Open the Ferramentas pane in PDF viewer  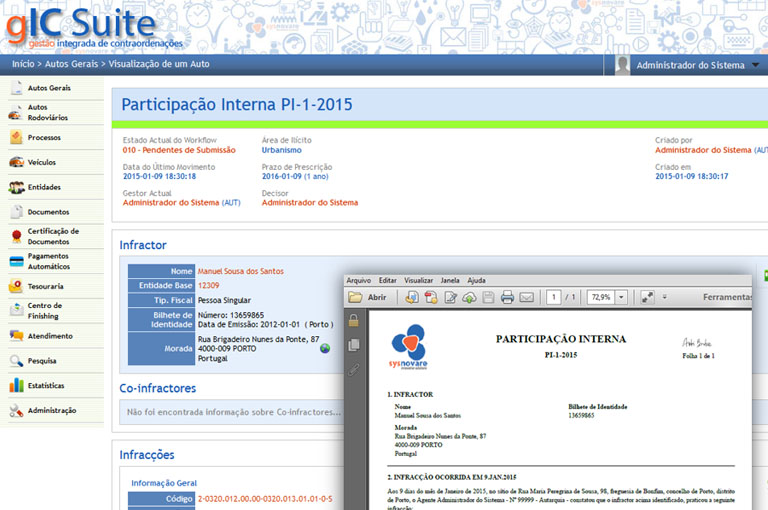(x=727, y=297)
